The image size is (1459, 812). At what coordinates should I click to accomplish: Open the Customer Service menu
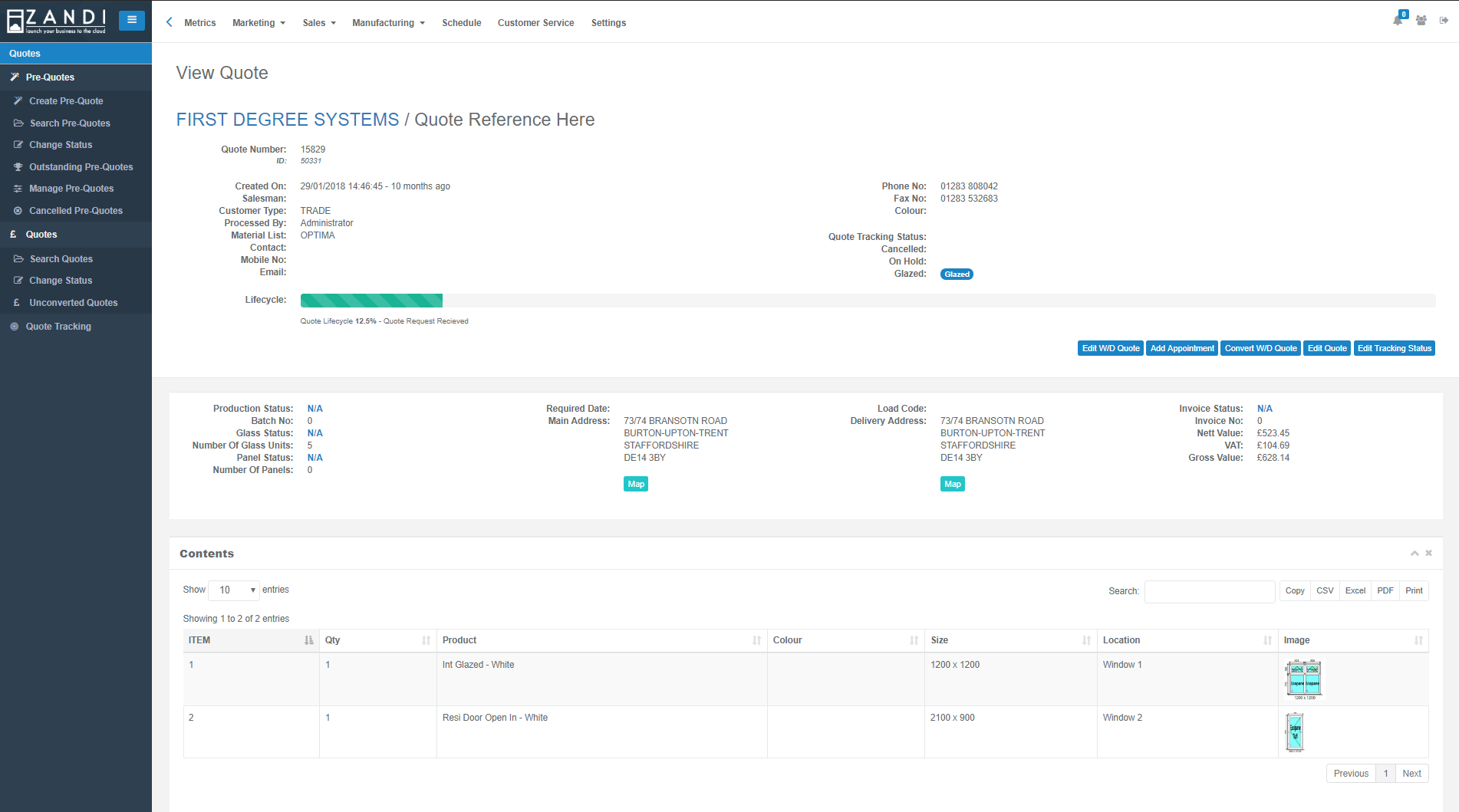tap(535, 23)
